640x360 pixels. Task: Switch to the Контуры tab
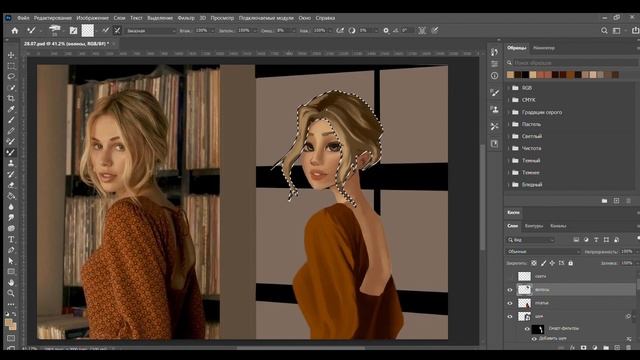[534, 226]
